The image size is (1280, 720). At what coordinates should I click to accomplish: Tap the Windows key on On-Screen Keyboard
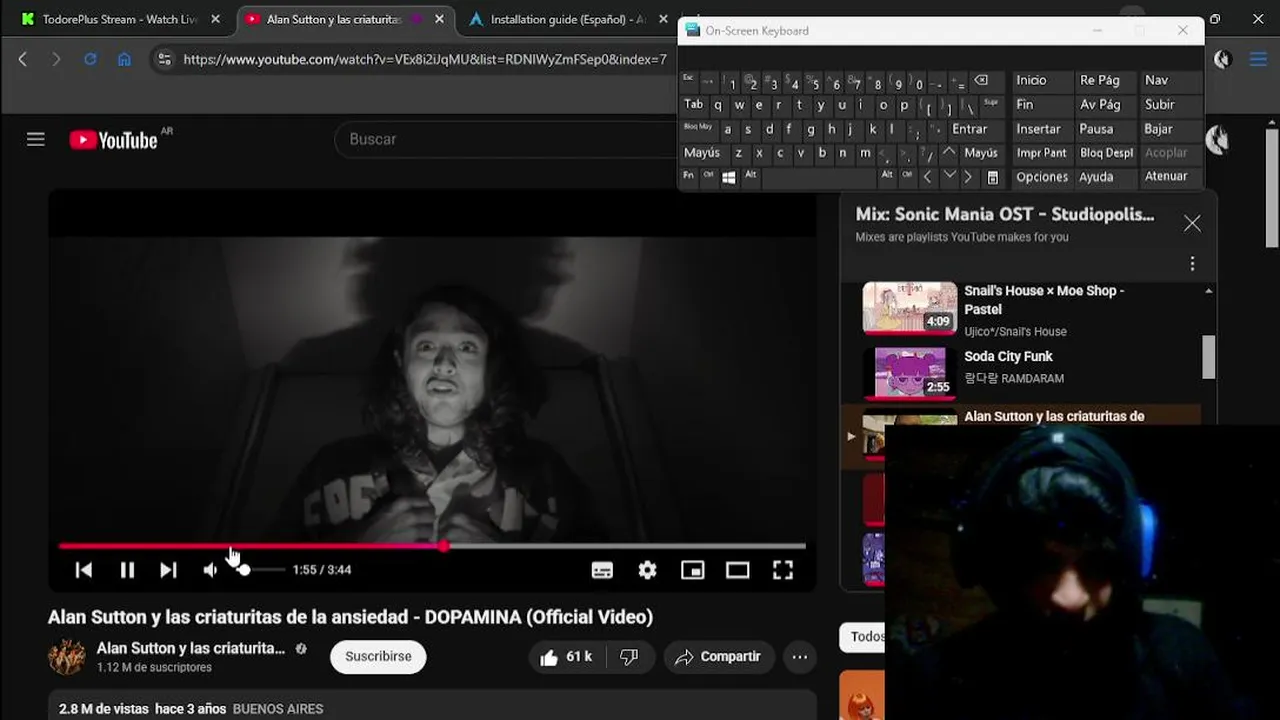coord(729,177)
